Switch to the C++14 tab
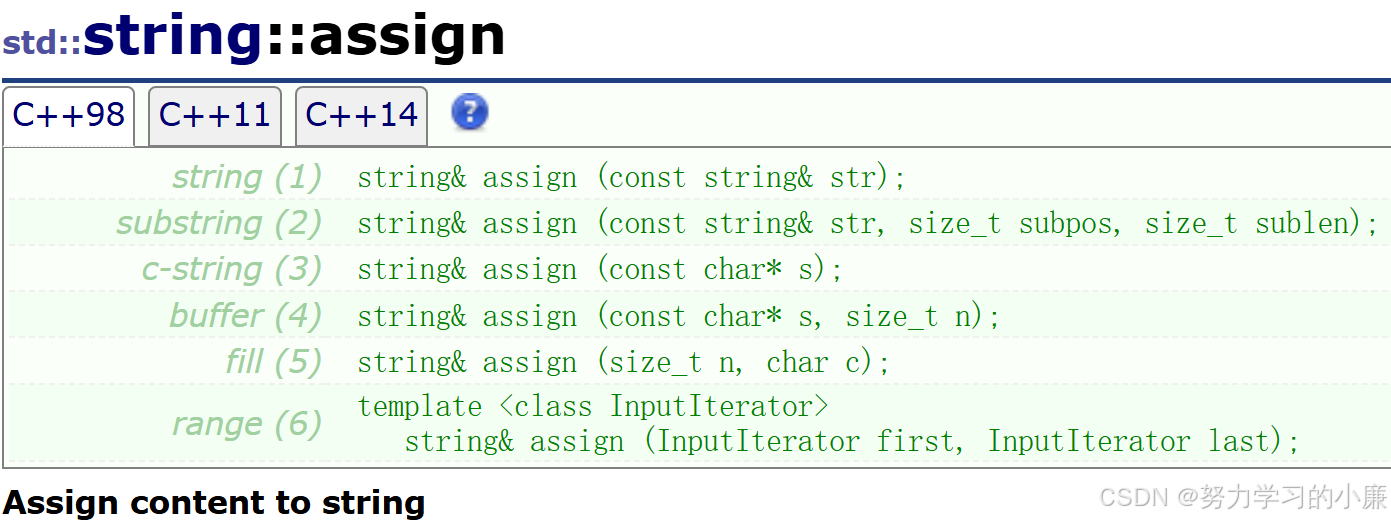This screenshot has width=1391, height=520. [x=361, y=116]
